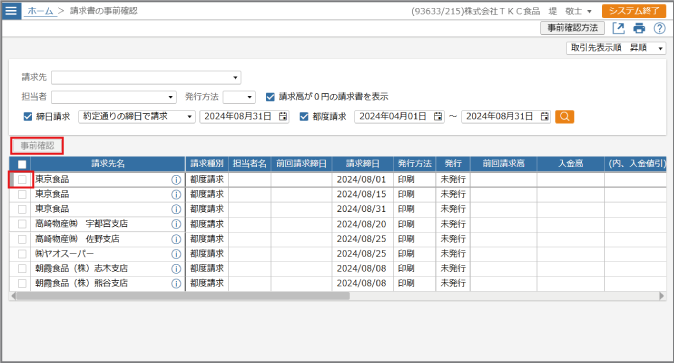This screenshot has height=363, width=674.
Task: Click 印刷 cell in 朝霞食品（株）熊谷支店 row
Action: point(415,283)
